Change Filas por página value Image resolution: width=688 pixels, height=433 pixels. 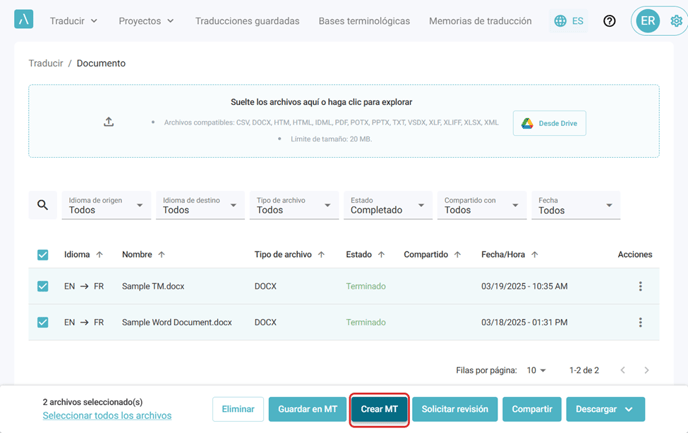pos(536,370)
